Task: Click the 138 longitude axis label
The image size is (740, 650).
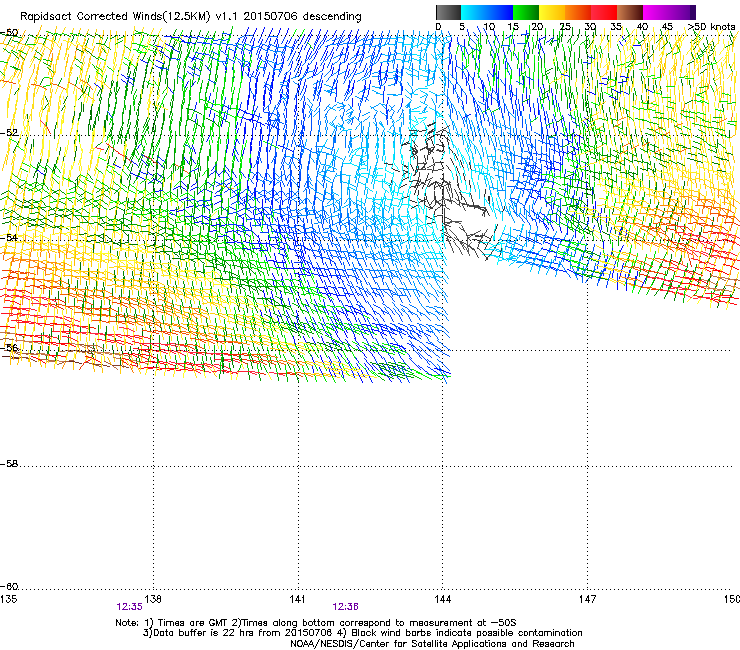Action: (x=153, y=599)
